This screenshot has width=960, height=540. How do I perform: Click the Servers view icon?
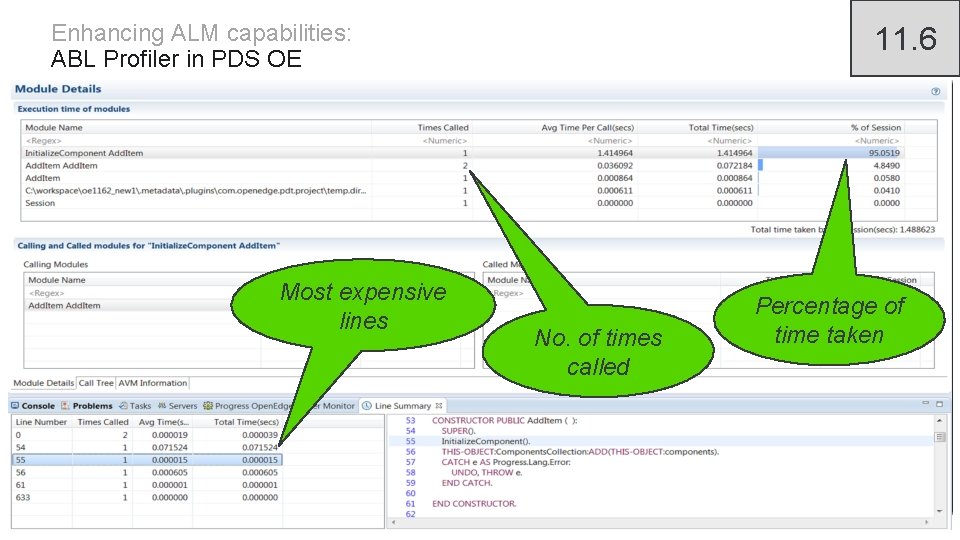click(162, 405)
